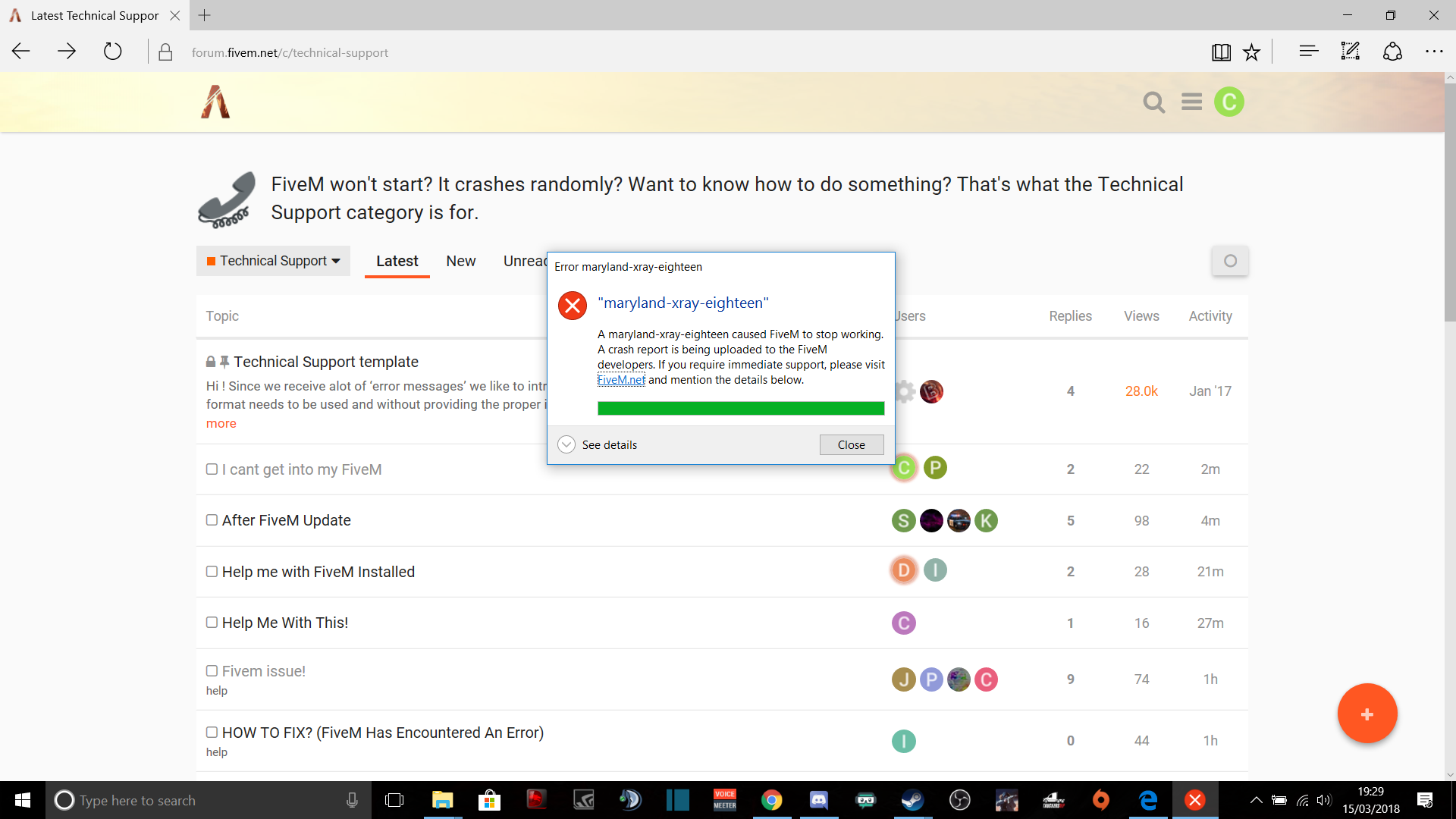Open the forum hamburger menu
This screenshot has width=1456, height=819.
[x=1191, y=102]
